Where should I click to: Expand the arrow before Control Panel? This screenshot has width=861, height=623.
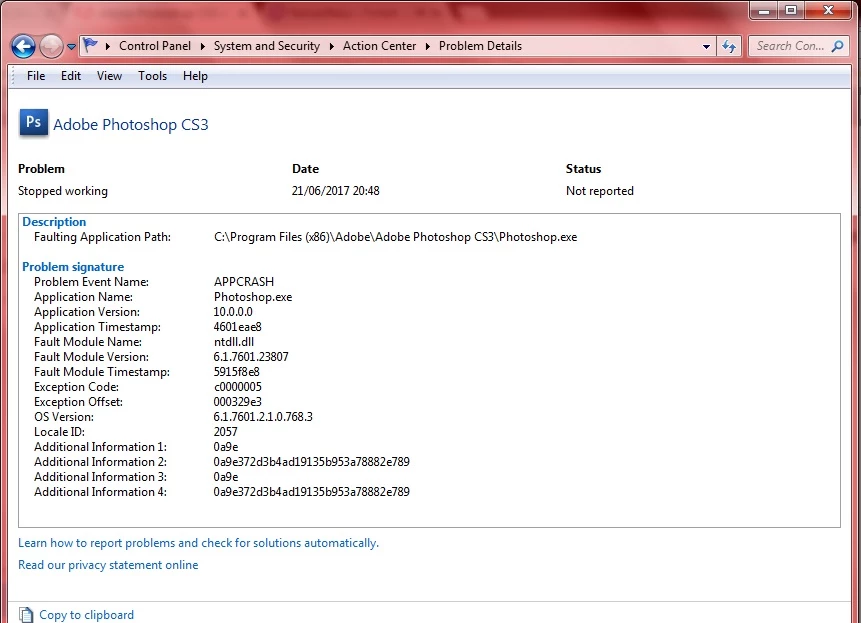click(x=108, y=46)
